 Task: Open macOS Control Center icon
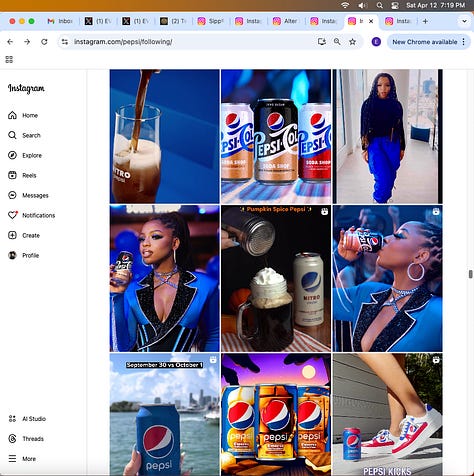395,5
